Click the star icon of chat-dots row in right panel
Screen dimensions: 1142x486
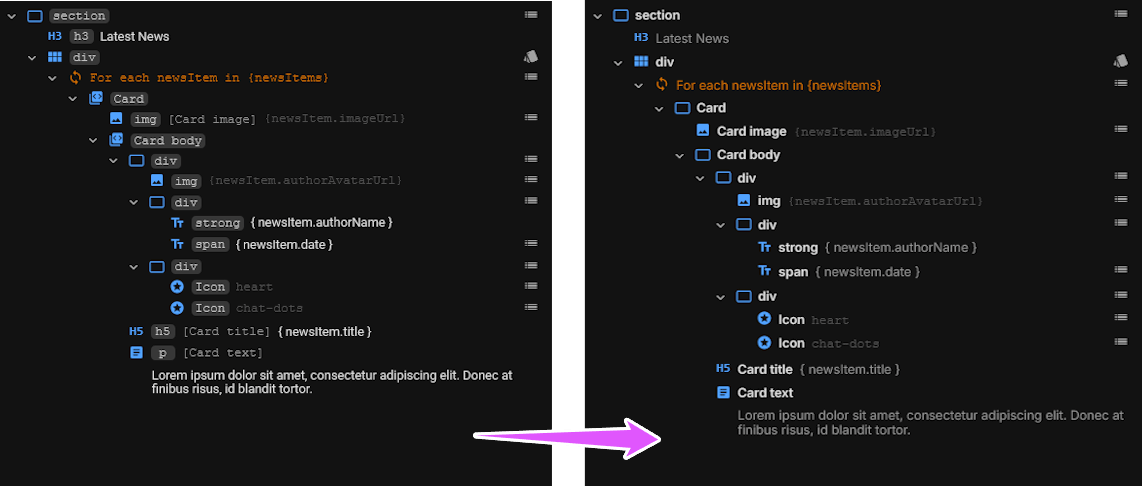[764, 342]
